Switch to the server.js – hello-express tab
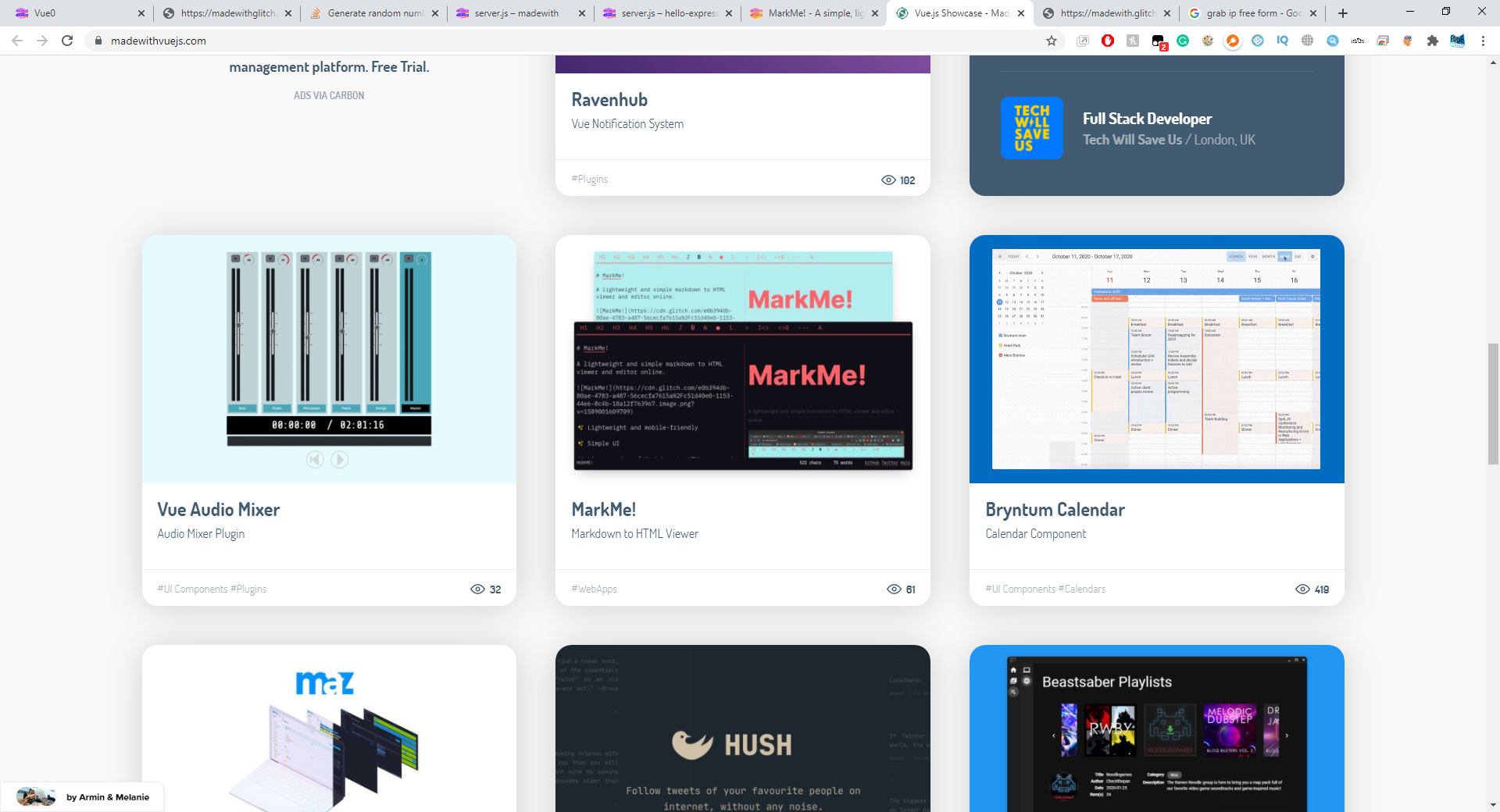The height and width of the screenshot is (812, 1500). point(668,13)
